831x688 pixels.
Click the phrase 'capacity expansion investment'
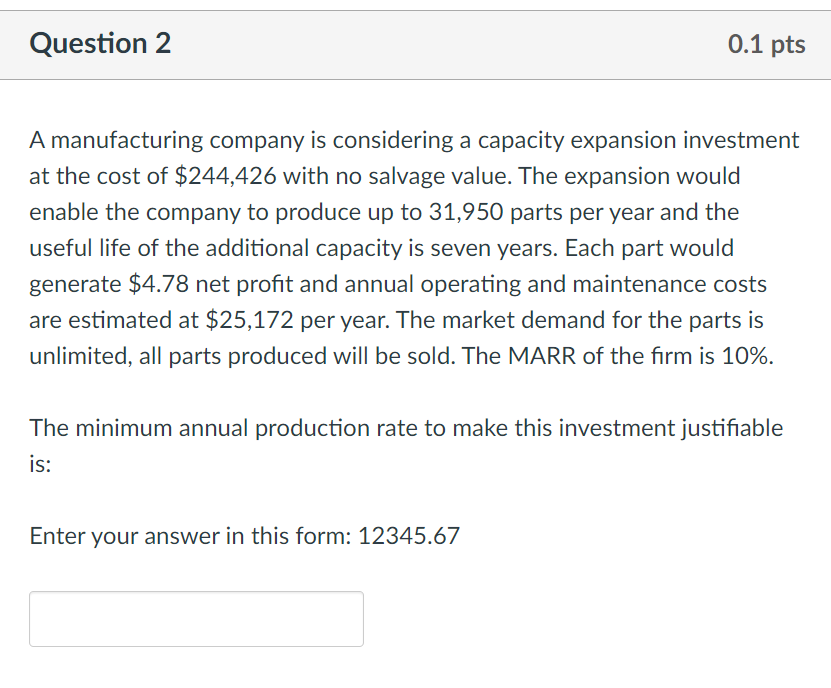point(639,140)
